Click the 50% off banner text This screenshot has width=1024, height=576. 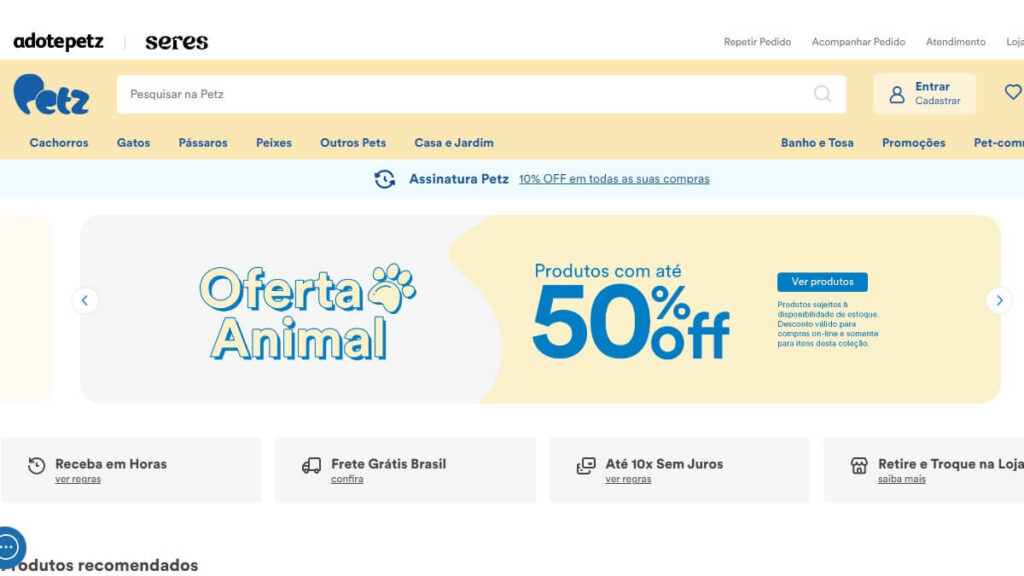(x=631, y=323)
